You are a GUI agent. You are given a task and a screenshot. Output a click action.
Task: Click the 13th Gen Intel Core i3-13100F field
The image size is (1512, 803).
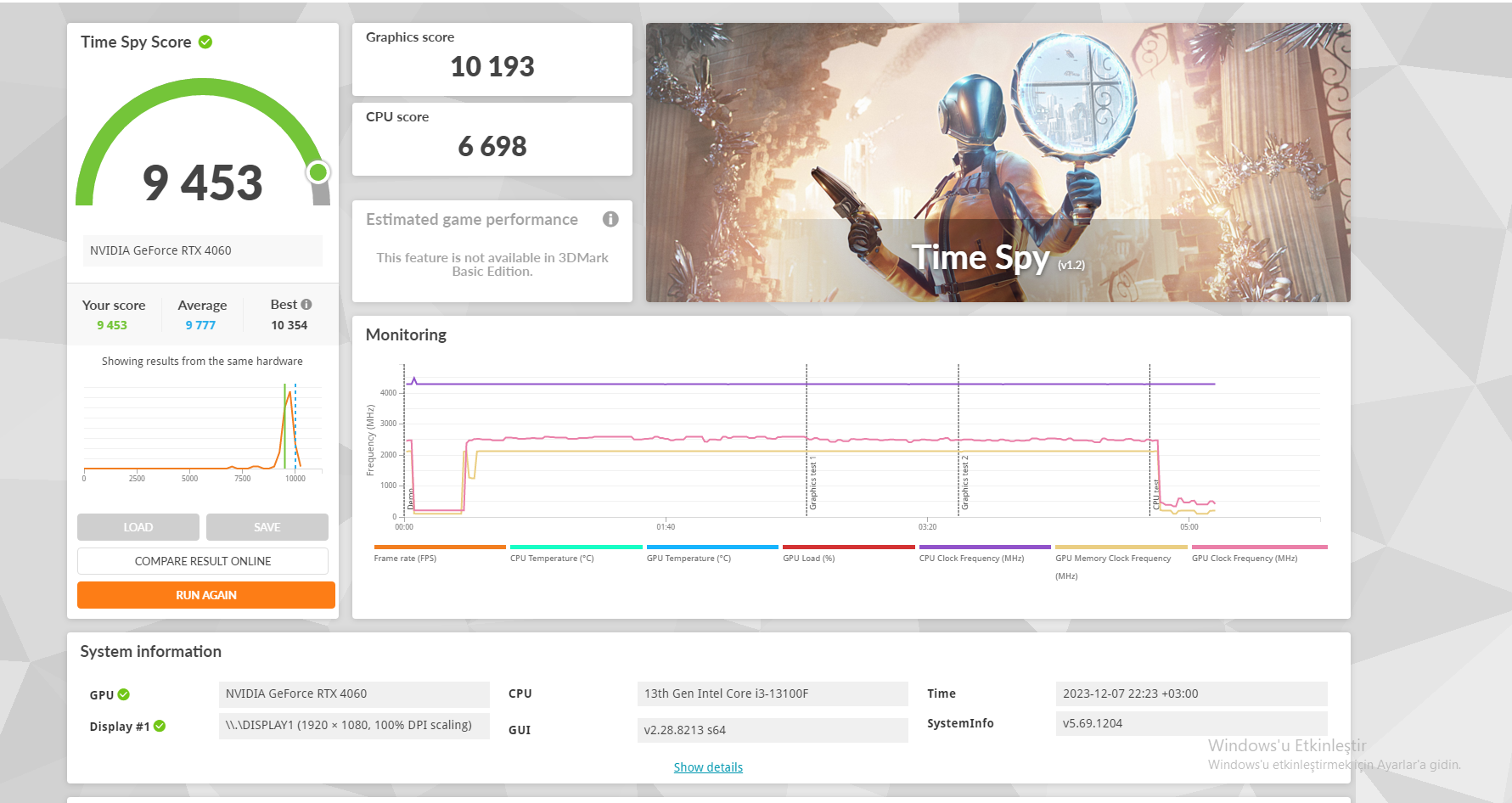point(773,693)
